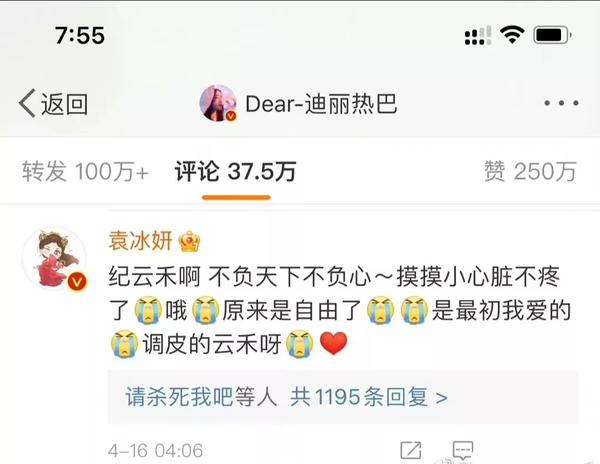Tap the crown membership icon beside 袁冰妍

coord(190,241)
